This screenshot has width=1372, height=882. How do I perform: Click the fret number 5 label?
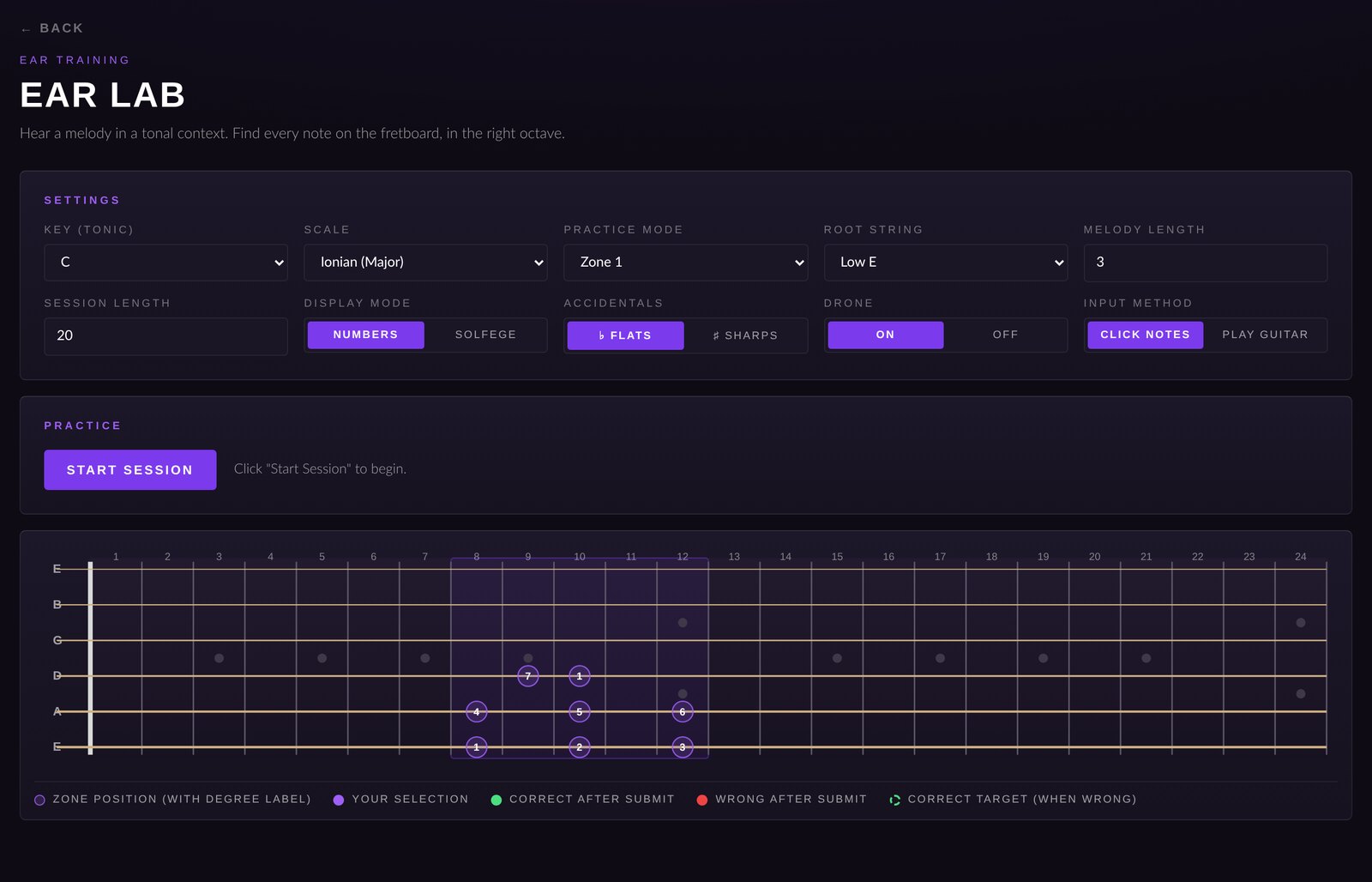tap(322, 557)
